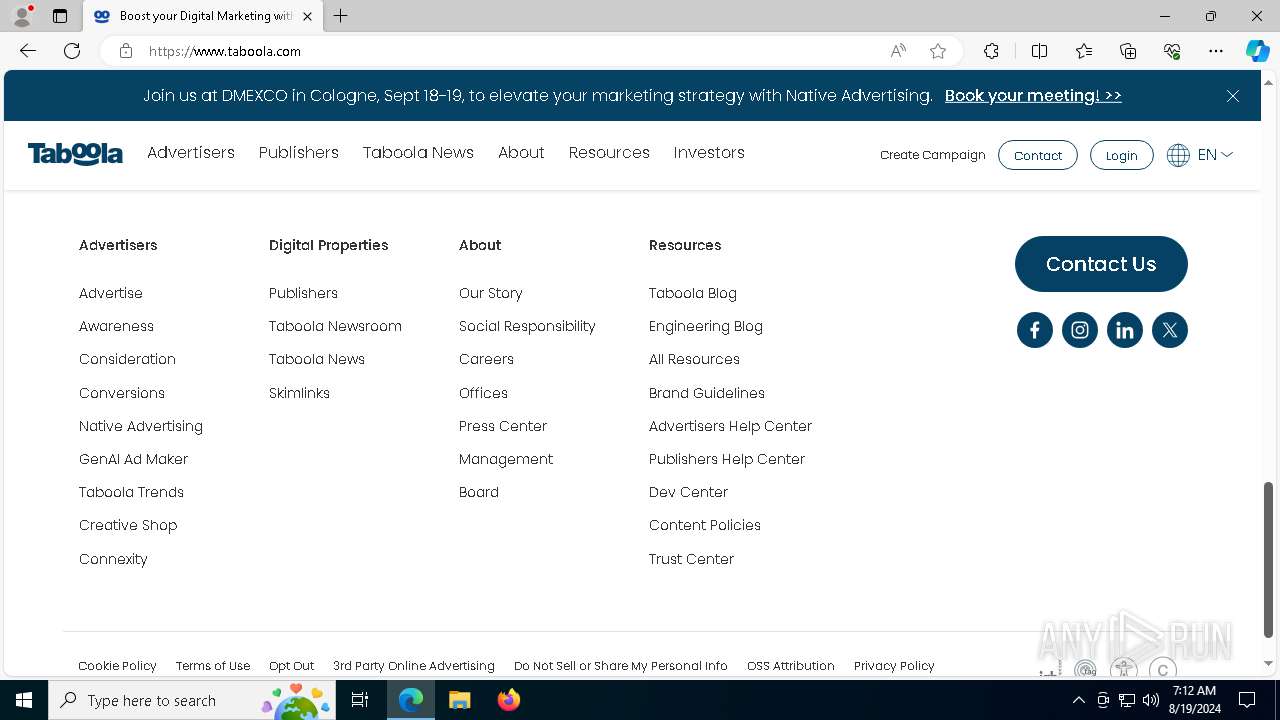Open Taboola's Facebook page icon
1280x720 pixels.
(1035, 330)
